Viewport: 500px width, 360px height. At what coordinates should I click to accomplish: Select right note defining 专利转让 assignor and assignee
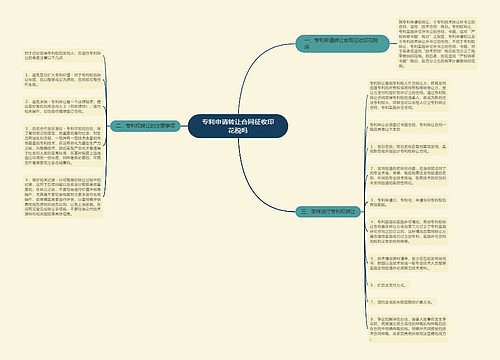[x=408, y=95]
